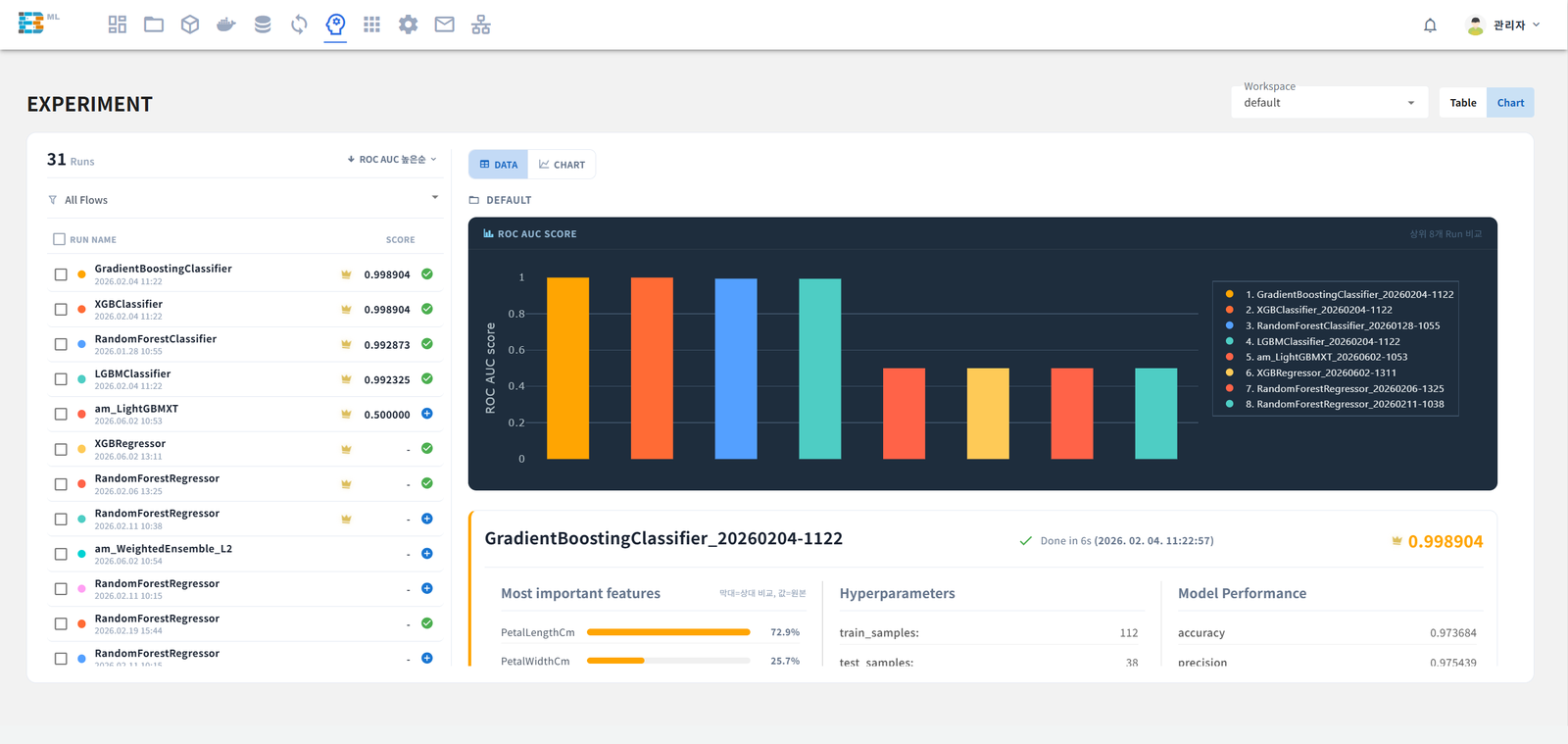Switch to the DATA tab

[x=499, y=165]
